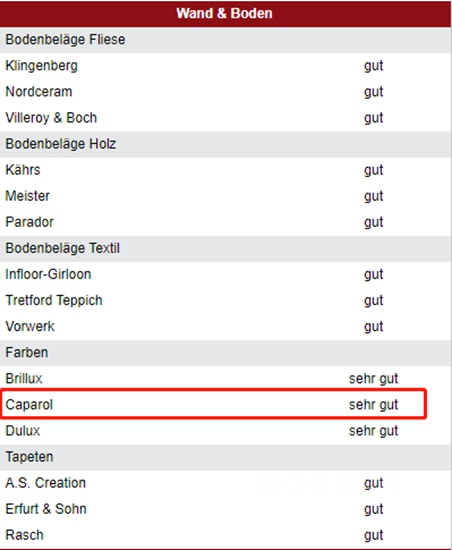452x550 pixels.
Task: Select the Erfurt & Sohn row
Action: 225,509
